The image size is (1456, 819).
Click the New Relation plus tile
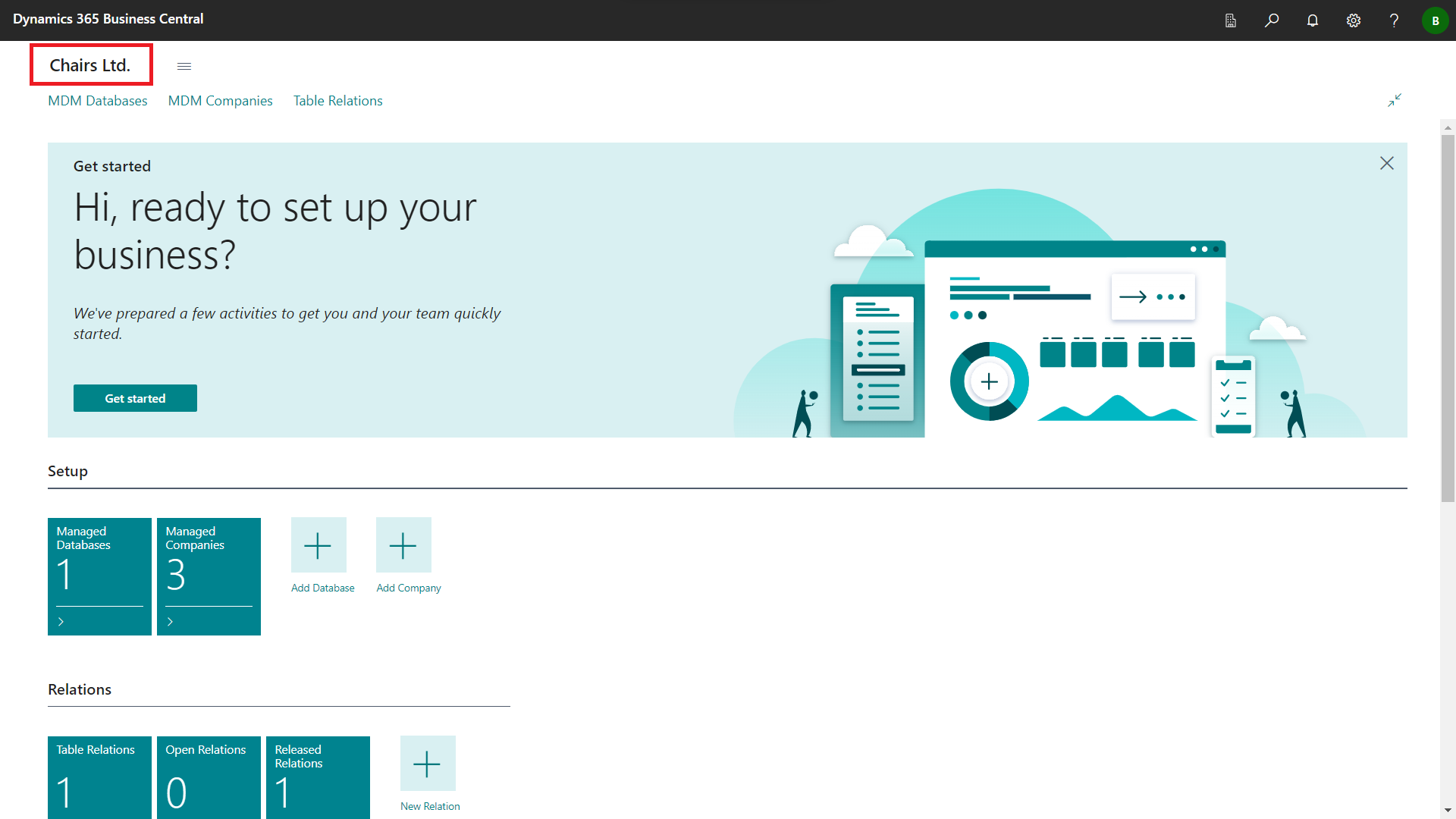coord(428,764)
